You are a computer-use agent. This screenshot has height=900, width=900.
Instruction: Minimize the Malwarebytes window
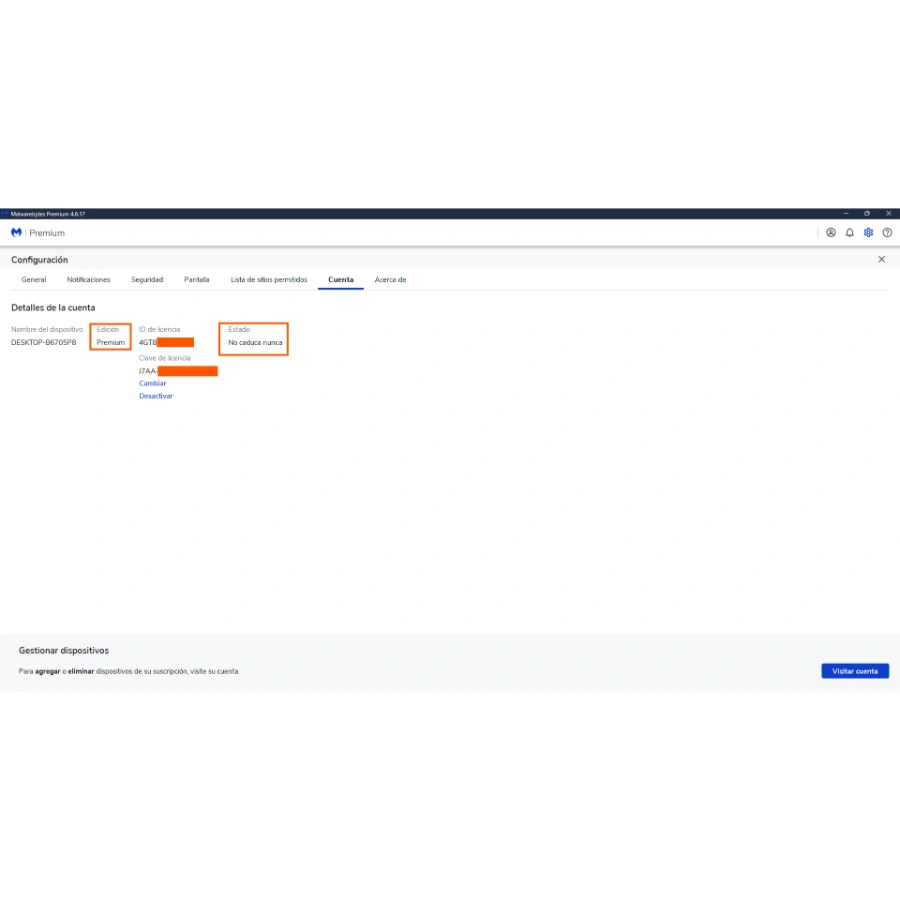coord(846,213)
